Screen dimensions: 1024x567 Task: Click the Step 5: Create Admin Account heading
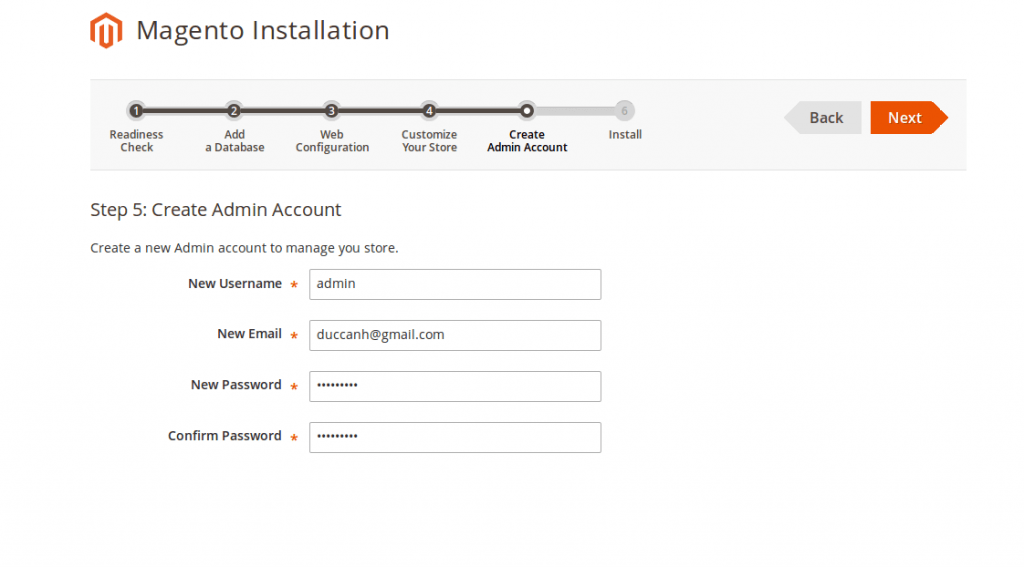click(216, 210)
